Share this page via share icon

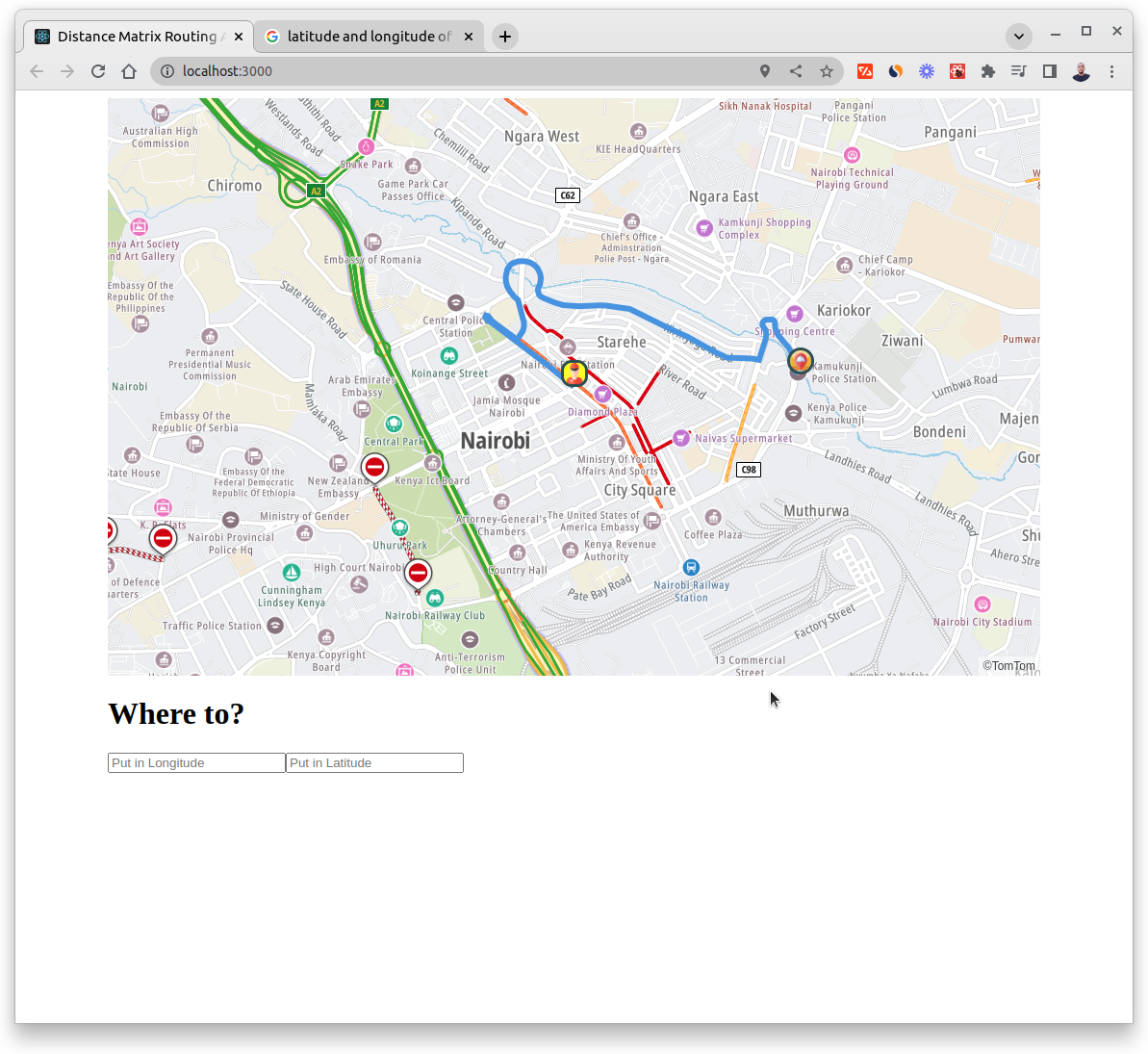796,71
